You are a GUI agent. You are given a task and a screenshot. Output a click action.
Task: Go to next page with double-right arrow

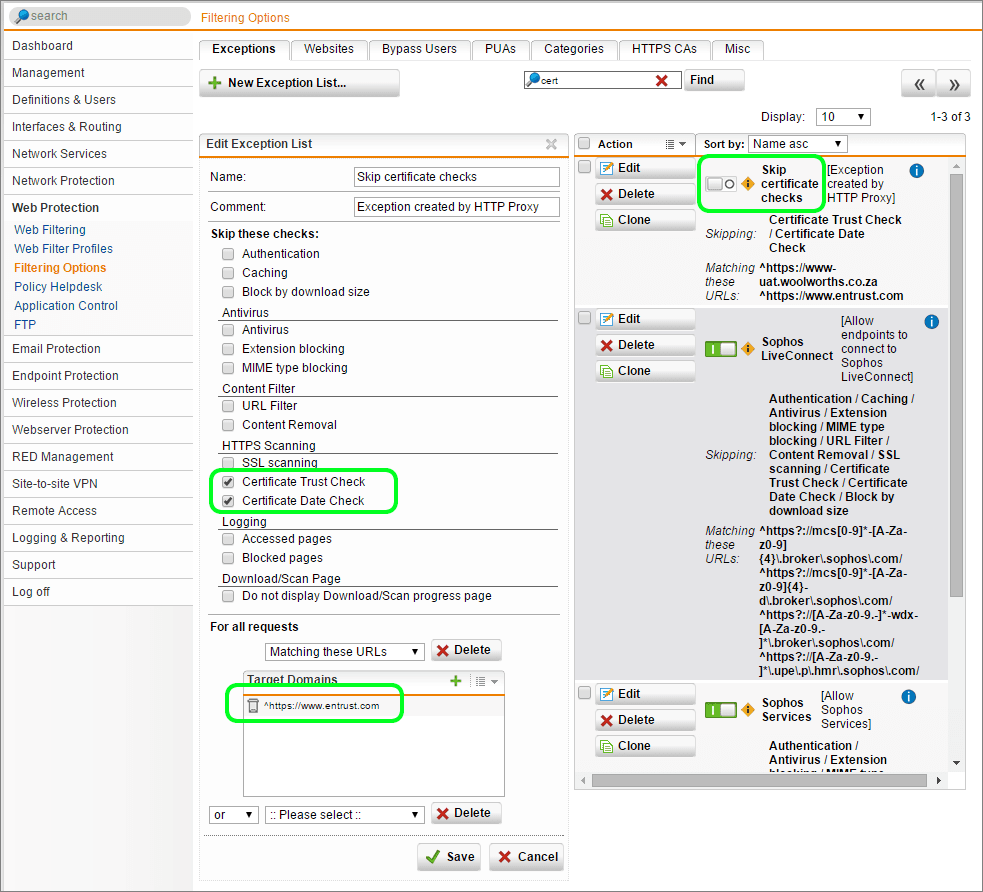click(954, 84)
